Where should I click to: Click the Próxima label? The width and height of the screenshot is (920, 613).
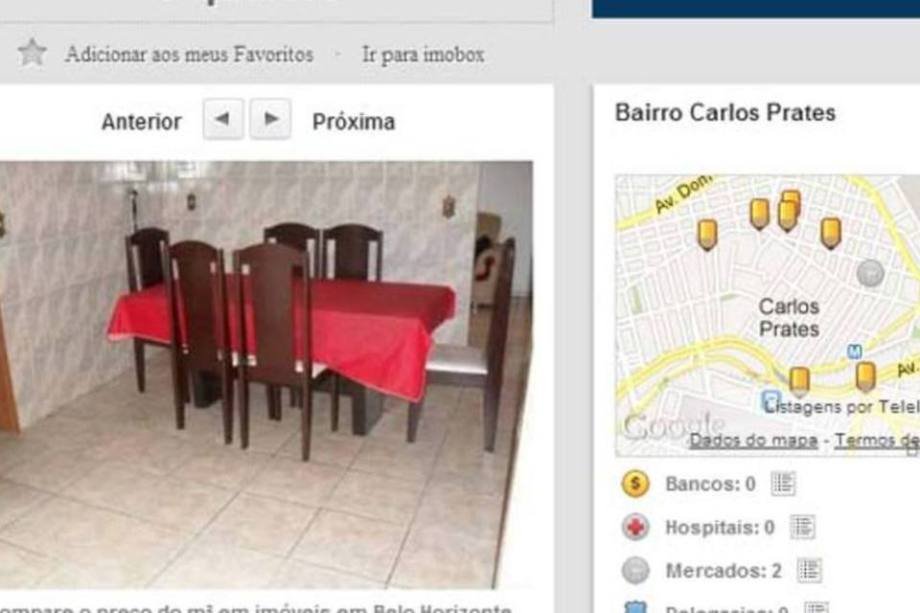(353, 122)
